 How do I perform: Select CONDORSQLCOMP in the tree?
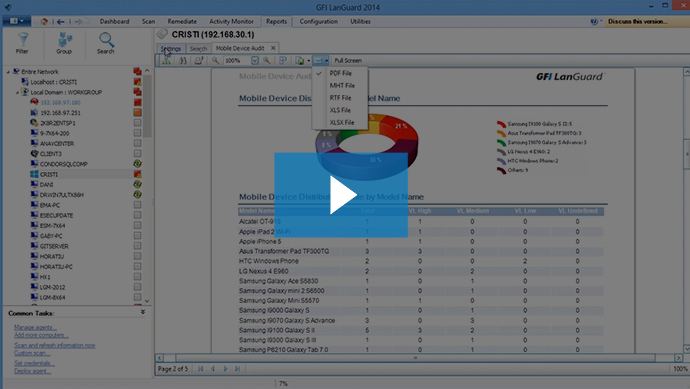(x=63, y=164)
